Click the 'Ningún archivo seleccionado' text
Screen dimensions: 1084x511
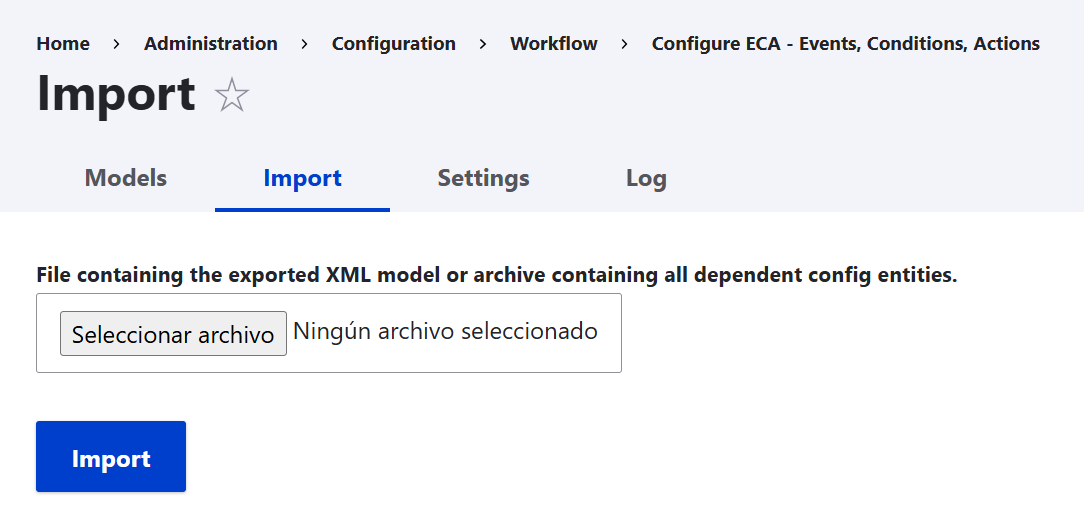(445, 331)
